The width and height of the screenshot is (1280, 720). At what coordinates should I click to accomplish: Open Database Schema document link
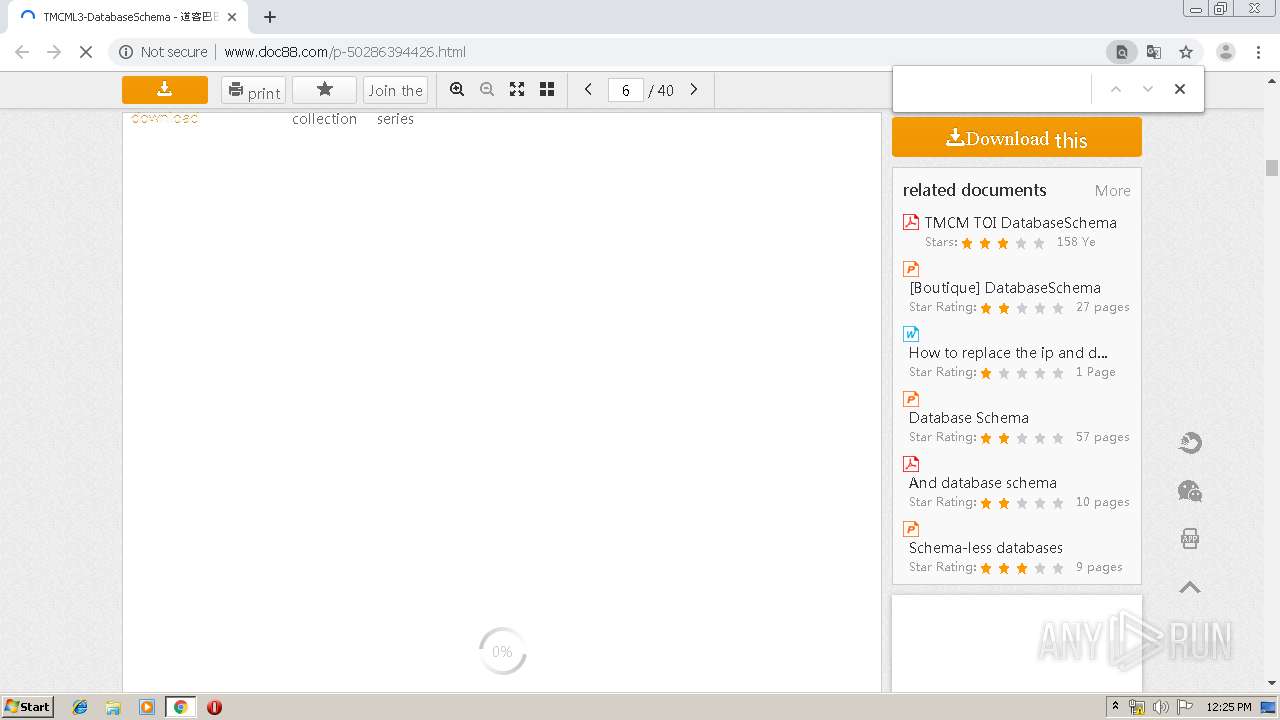coord(969,418)
